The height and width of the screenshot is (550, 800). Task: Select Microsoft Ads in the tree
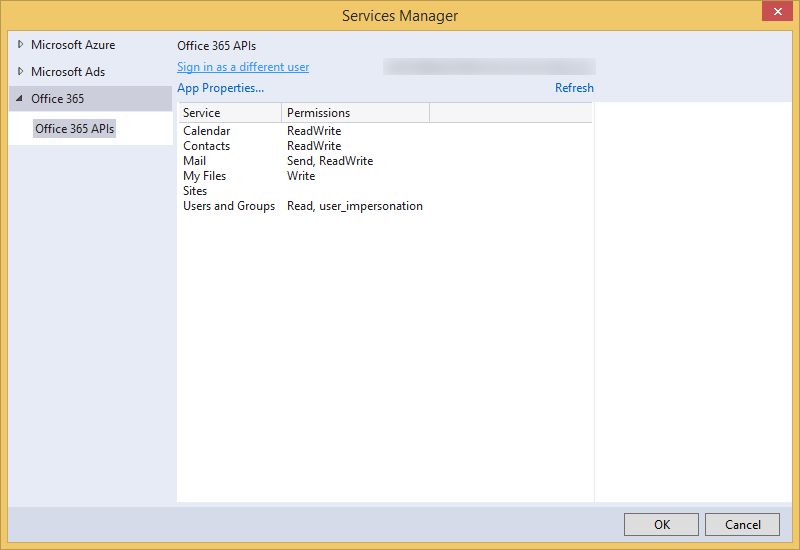(68, 72)
